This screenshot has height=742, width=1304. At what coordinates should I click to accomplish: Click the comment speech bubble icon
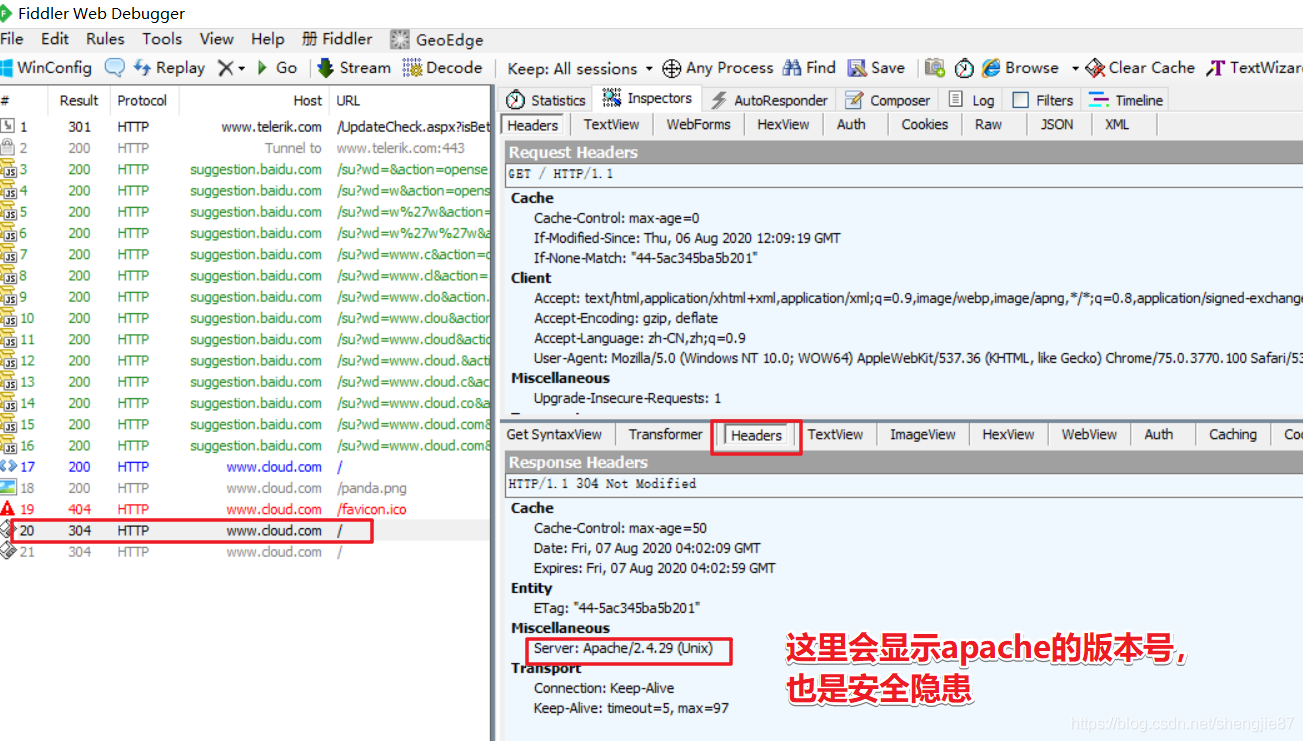click(115, 68)
